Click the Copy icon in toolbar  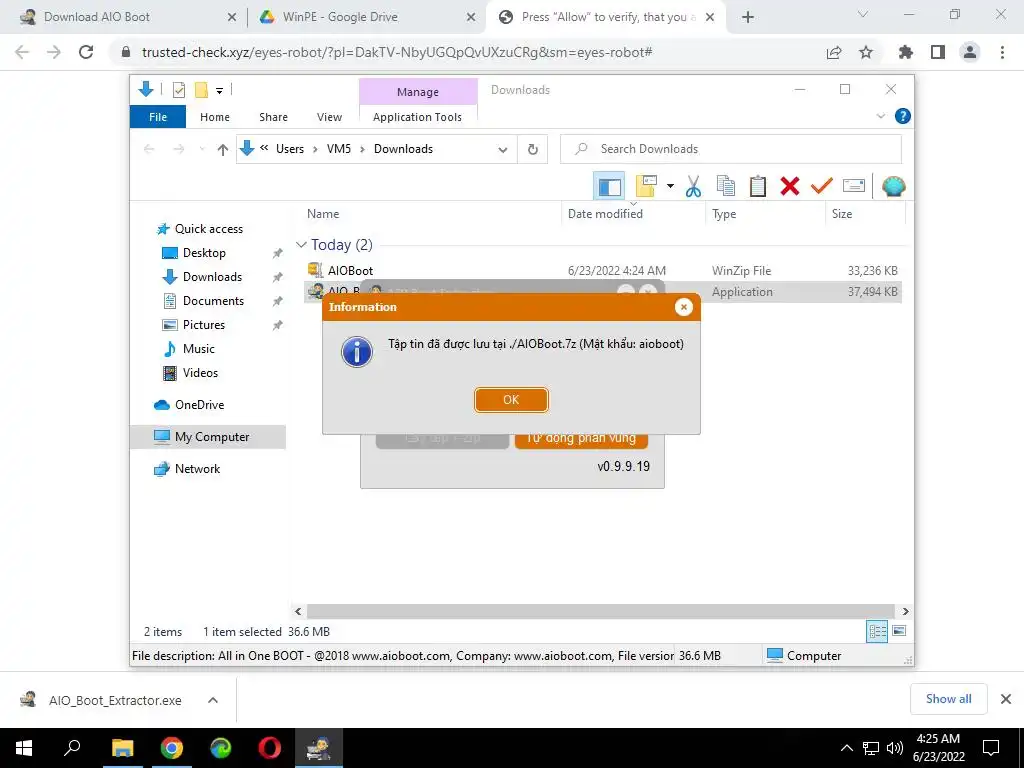click(726, 186)
